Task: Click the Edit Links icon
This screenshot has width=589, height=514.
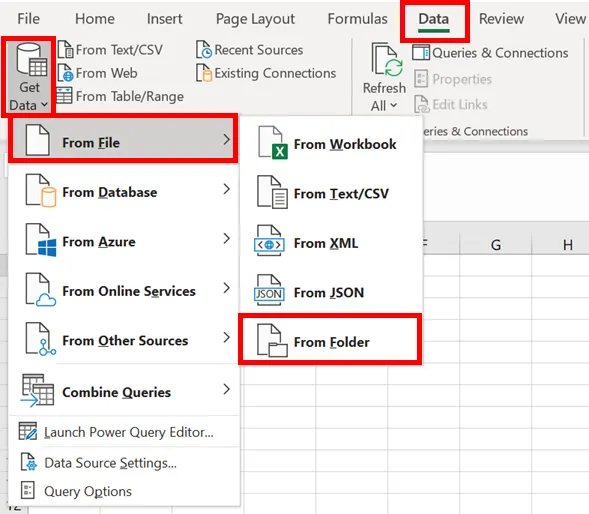Action: pyautogui.click(x=421, y=104)
